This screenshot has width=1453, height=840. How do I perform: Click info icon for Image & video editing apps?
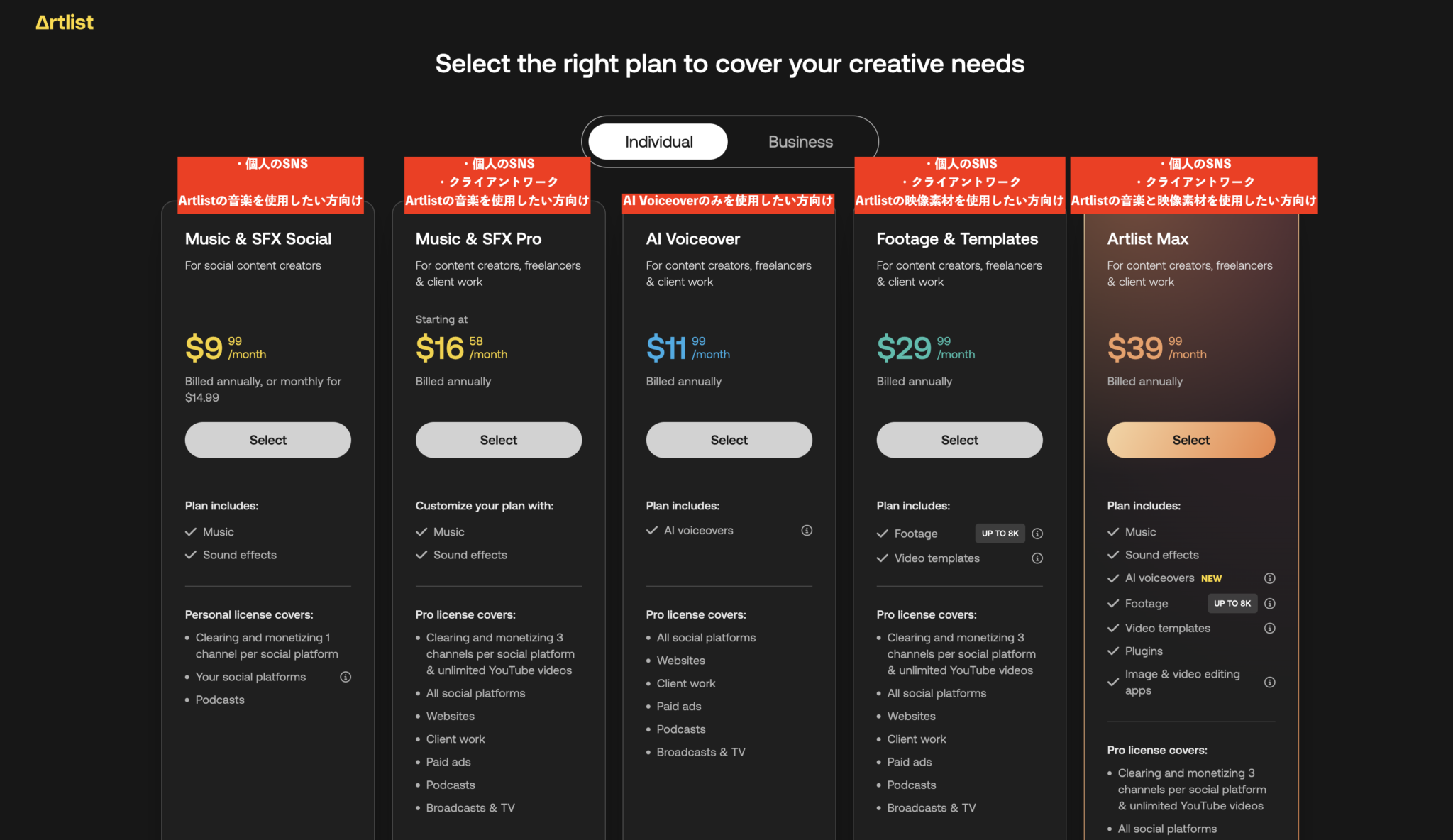pyautogui.click(x=1270, y=682)
